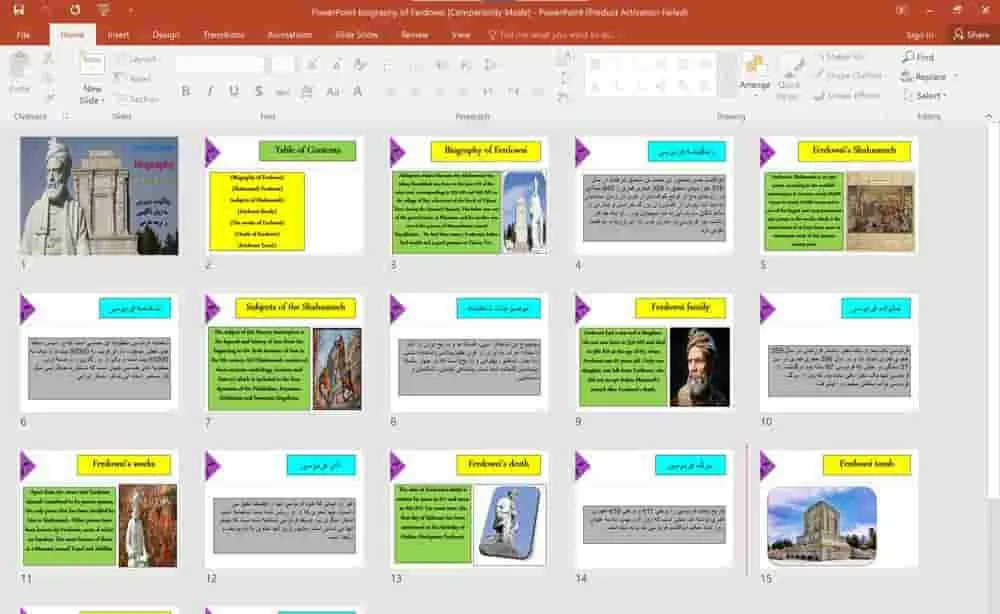
Task: Click the Save icon in the quick access toolbar
Action: (16, 11)
